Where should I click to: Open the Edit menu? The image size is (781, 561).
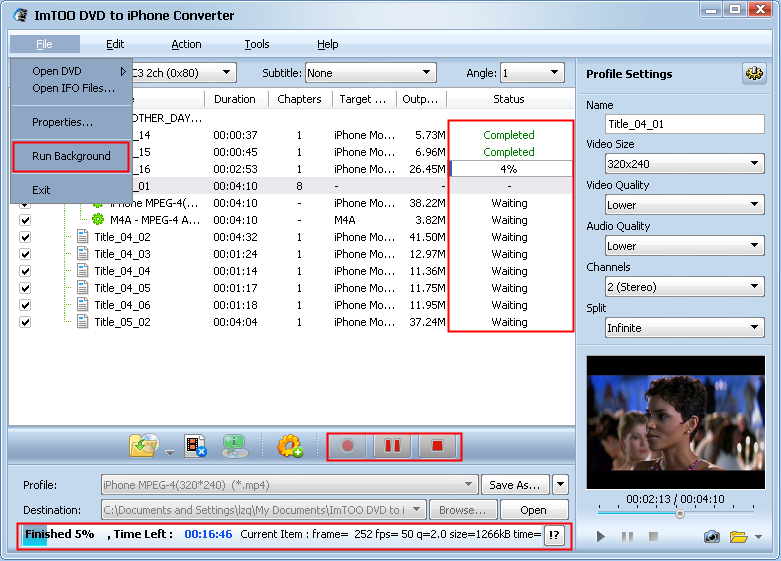(115, 44)
